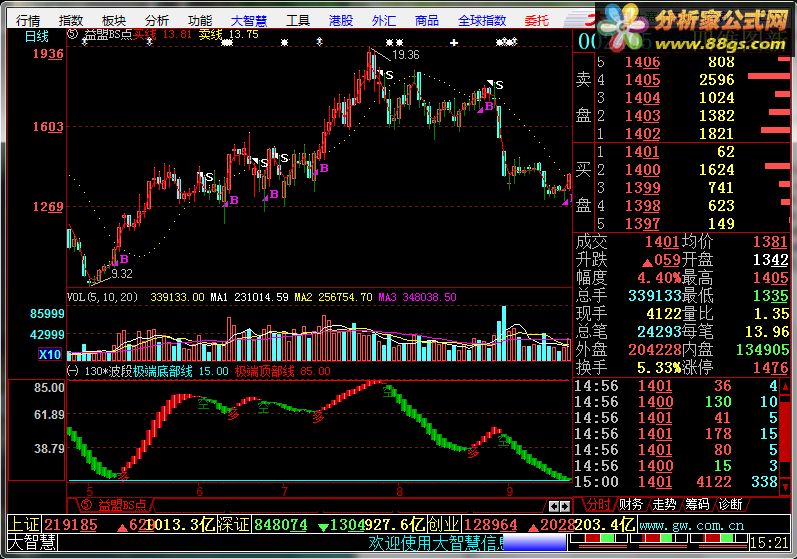Click the right scroll arrow beside indicator tabs
797x559 pixels.
565,506
